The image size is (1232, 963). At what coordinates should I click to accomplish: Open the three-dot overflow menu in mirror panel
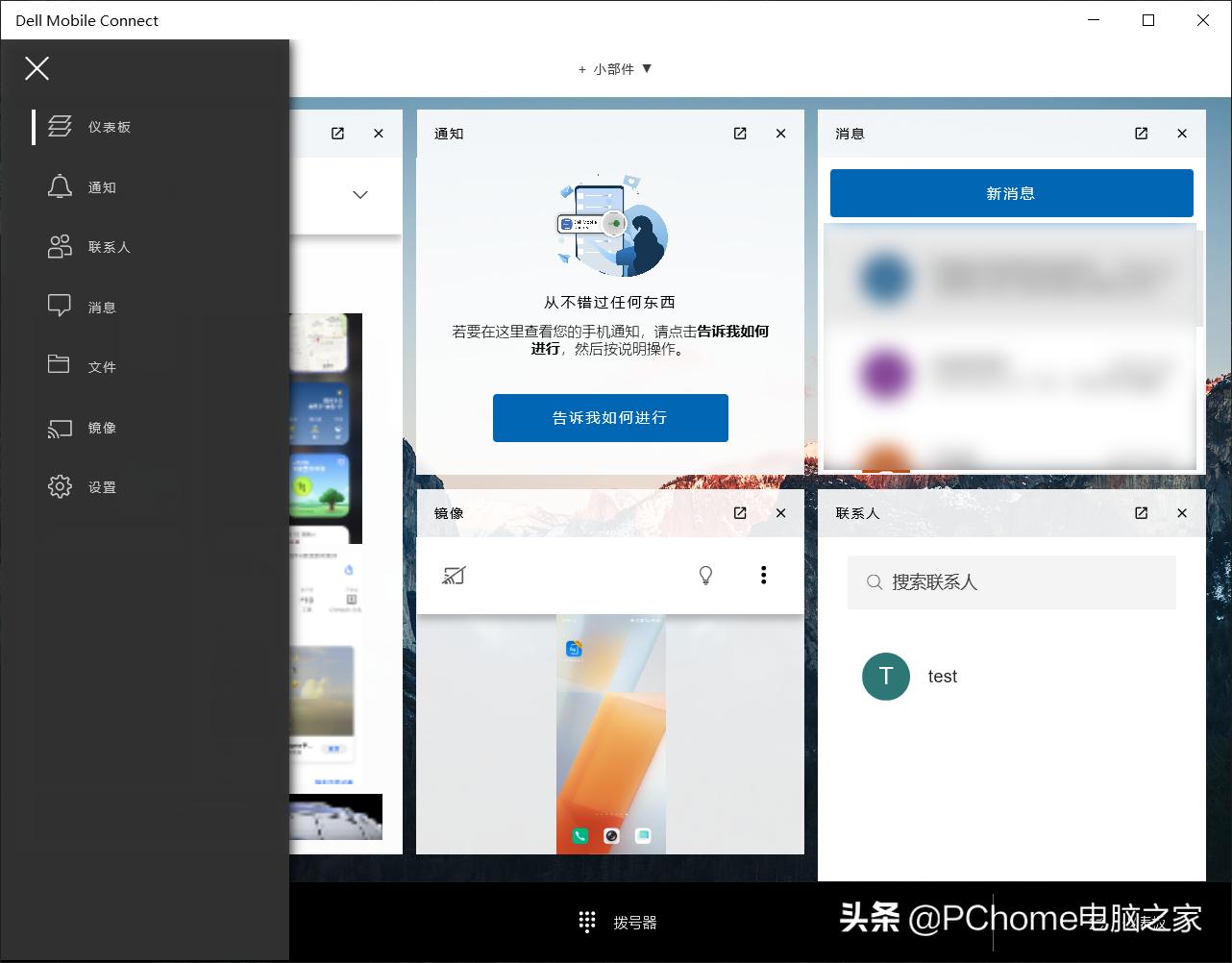coord(764,575)
